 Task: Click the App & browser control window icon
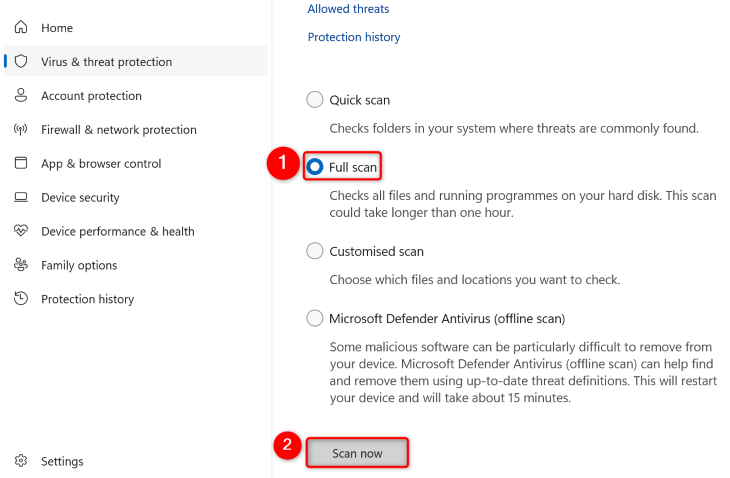[x=20, y=164]
